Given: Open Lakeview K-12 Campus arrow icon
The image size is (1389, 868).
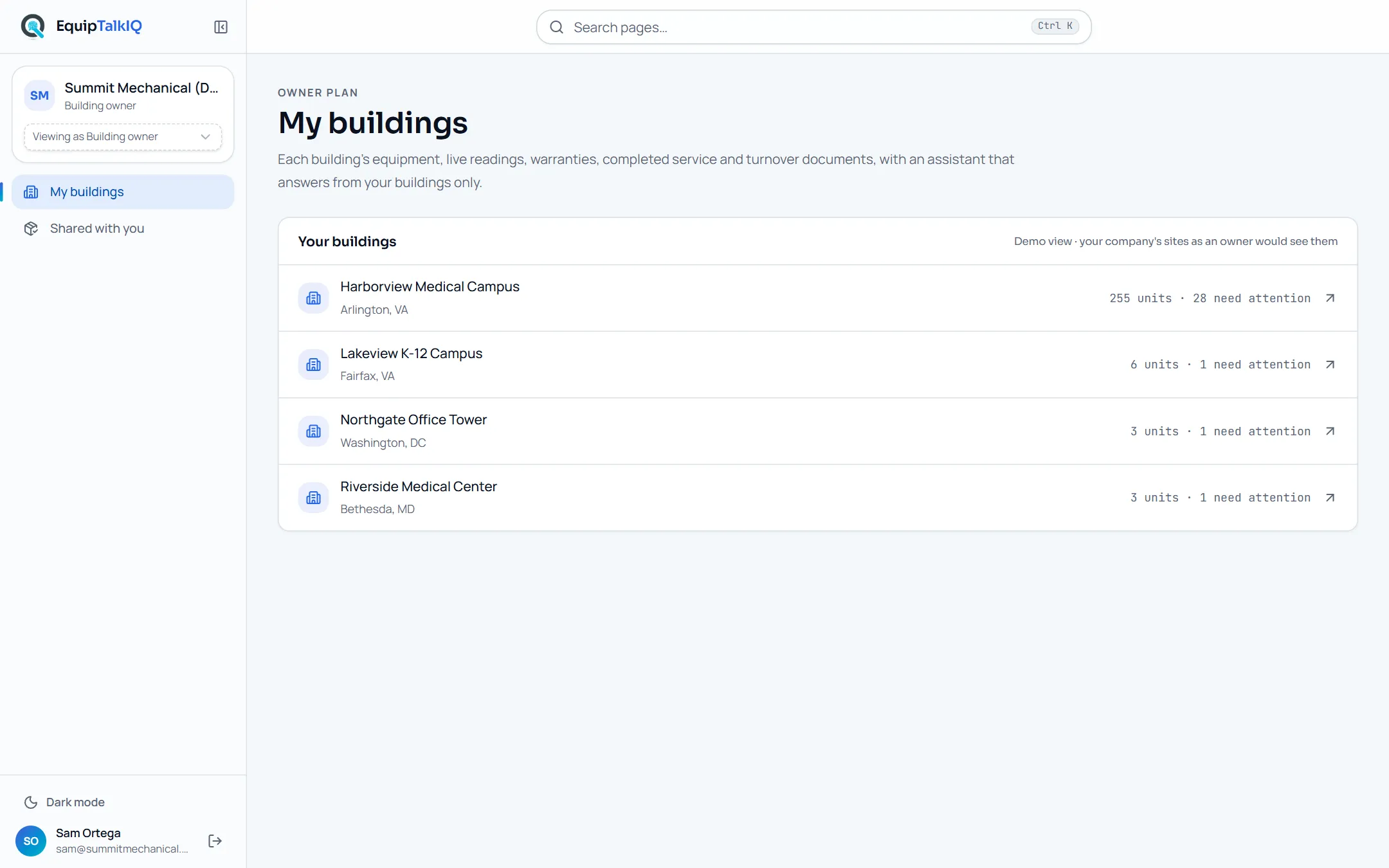Looking at the screenshot, I should [x=1330, y=365].
